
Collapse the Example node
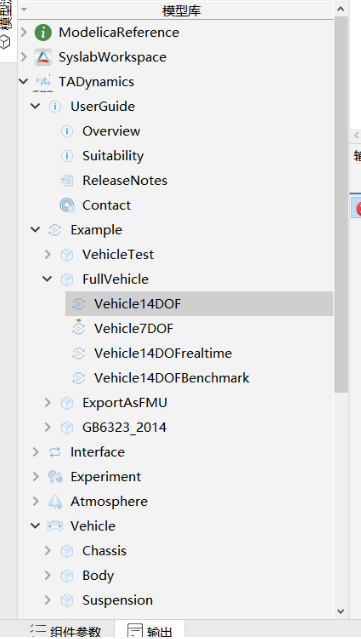36,229
